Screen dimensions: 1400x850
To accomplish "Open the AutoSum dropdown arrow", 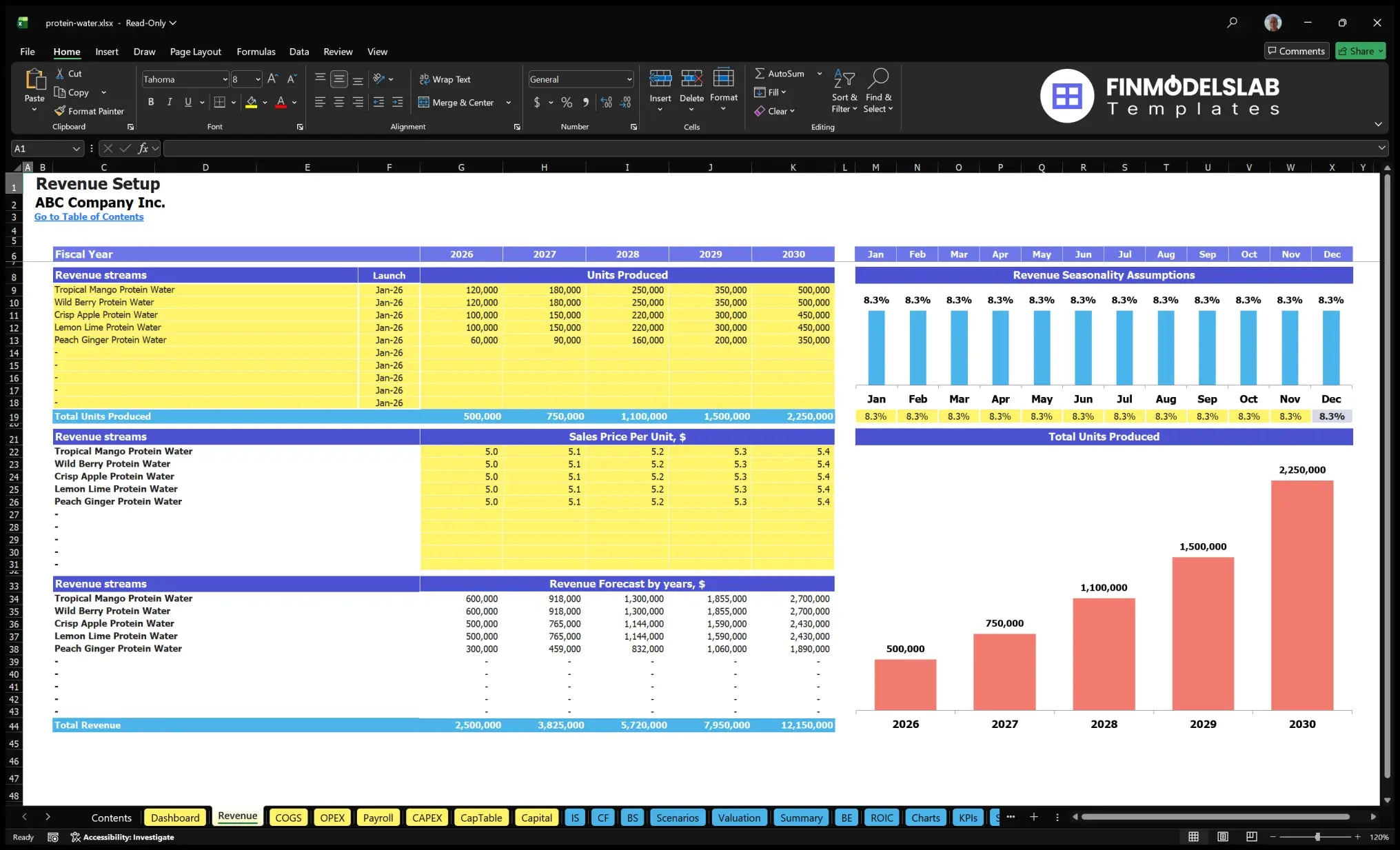I will (x=820, y=73).
